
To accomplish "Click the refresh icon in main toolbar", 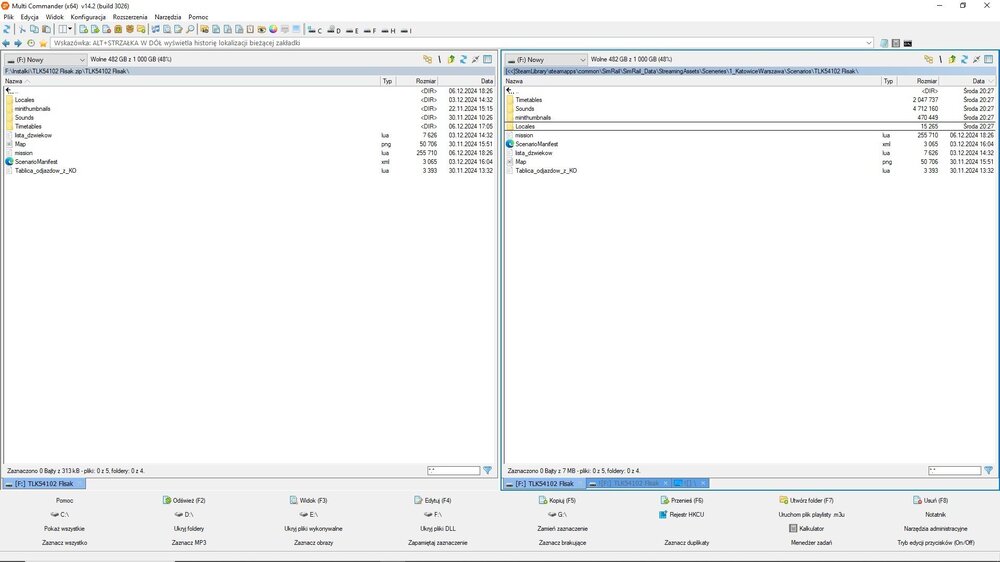I will click(x=7, y=29).
